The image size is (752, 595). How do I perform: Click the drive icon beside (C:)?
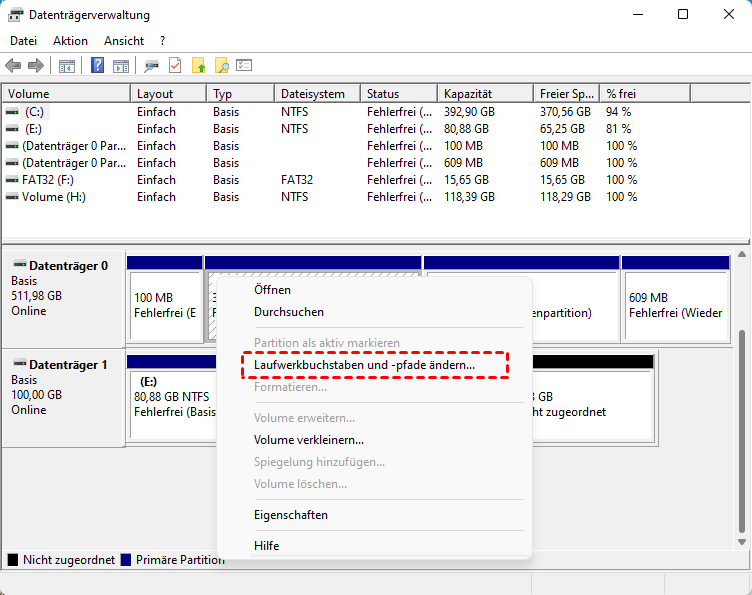pos(12,112)
